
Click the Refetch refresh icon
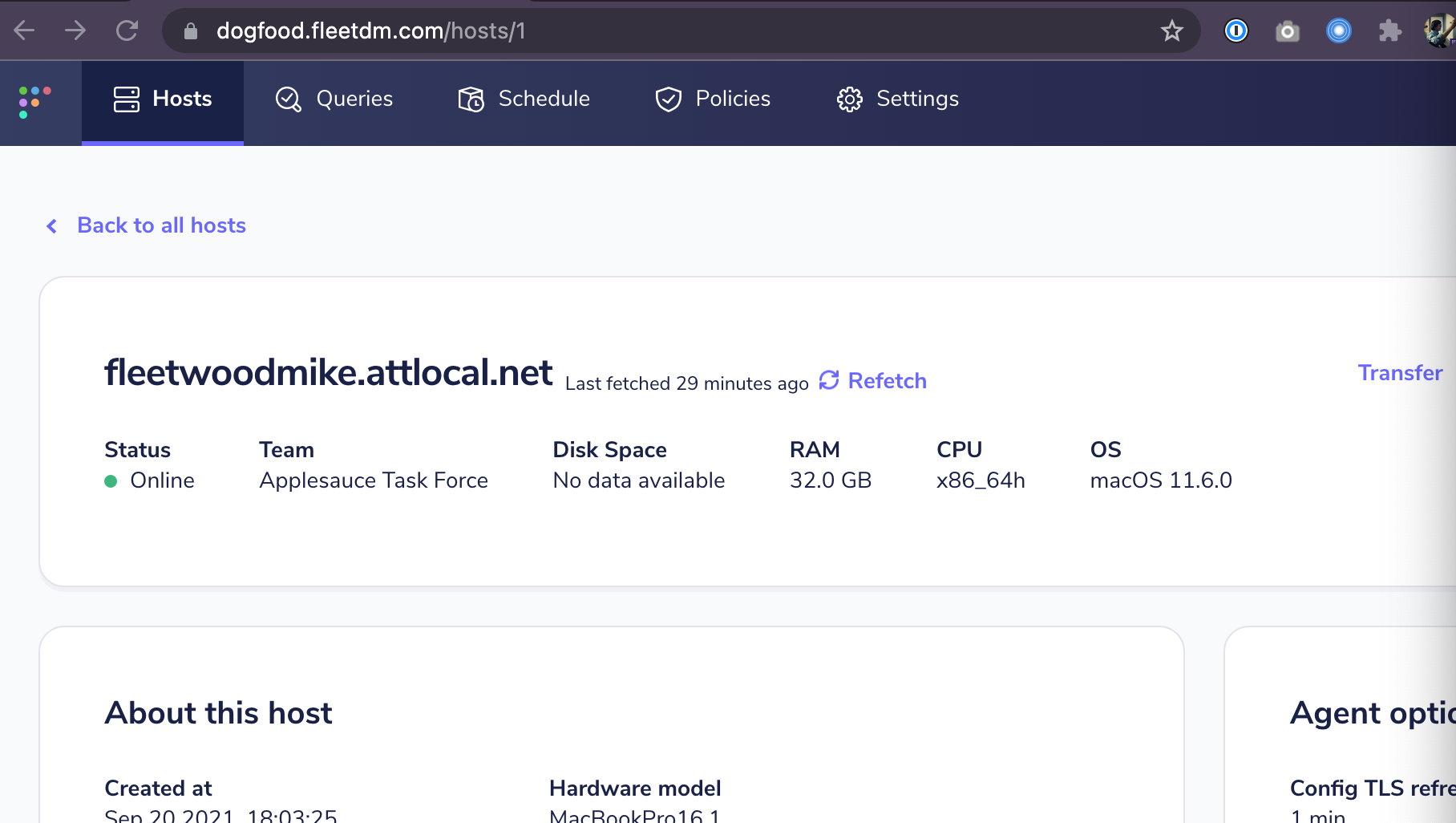pos(829,381)
